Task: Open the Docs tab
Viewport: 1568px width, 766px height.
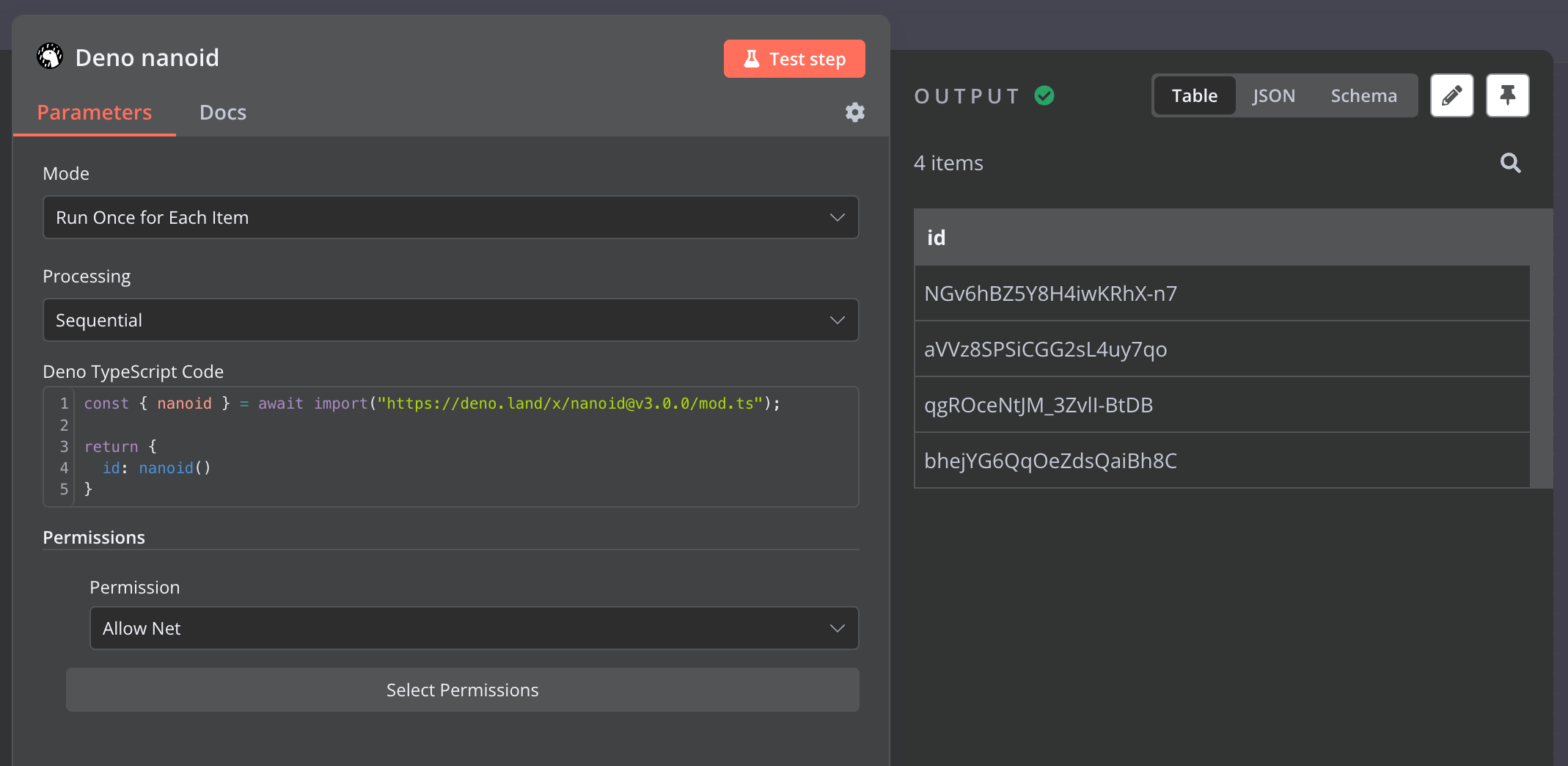Action: 223,112
